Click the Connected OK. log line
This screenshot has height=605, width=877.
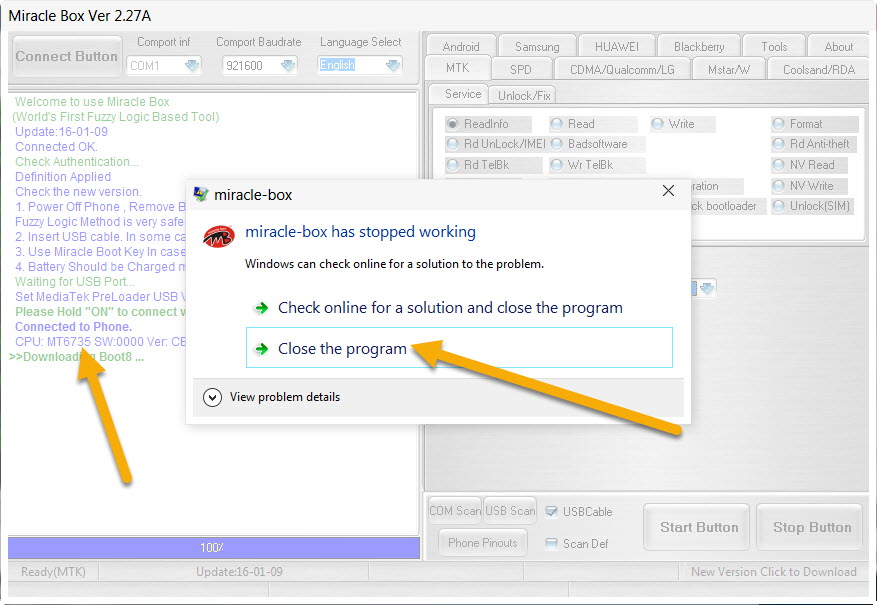point(56,146)
